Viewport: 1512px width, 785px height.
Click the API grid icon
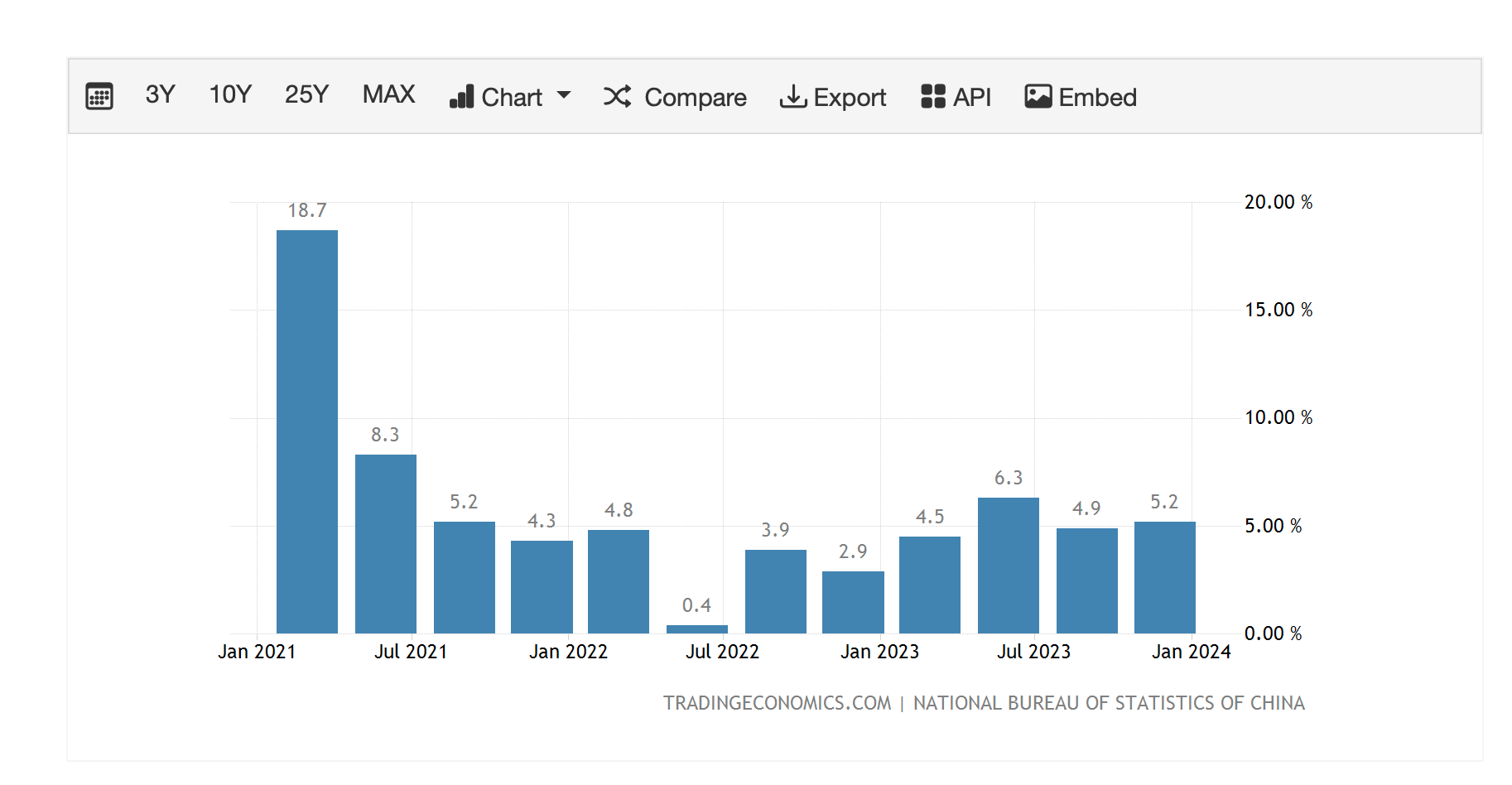(x=933, y=97)
